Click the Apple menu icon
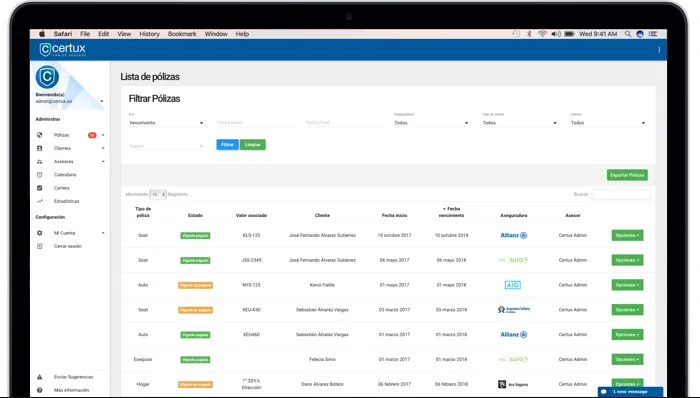The height and width of the screenshot is (398, 700). (42, 34)
